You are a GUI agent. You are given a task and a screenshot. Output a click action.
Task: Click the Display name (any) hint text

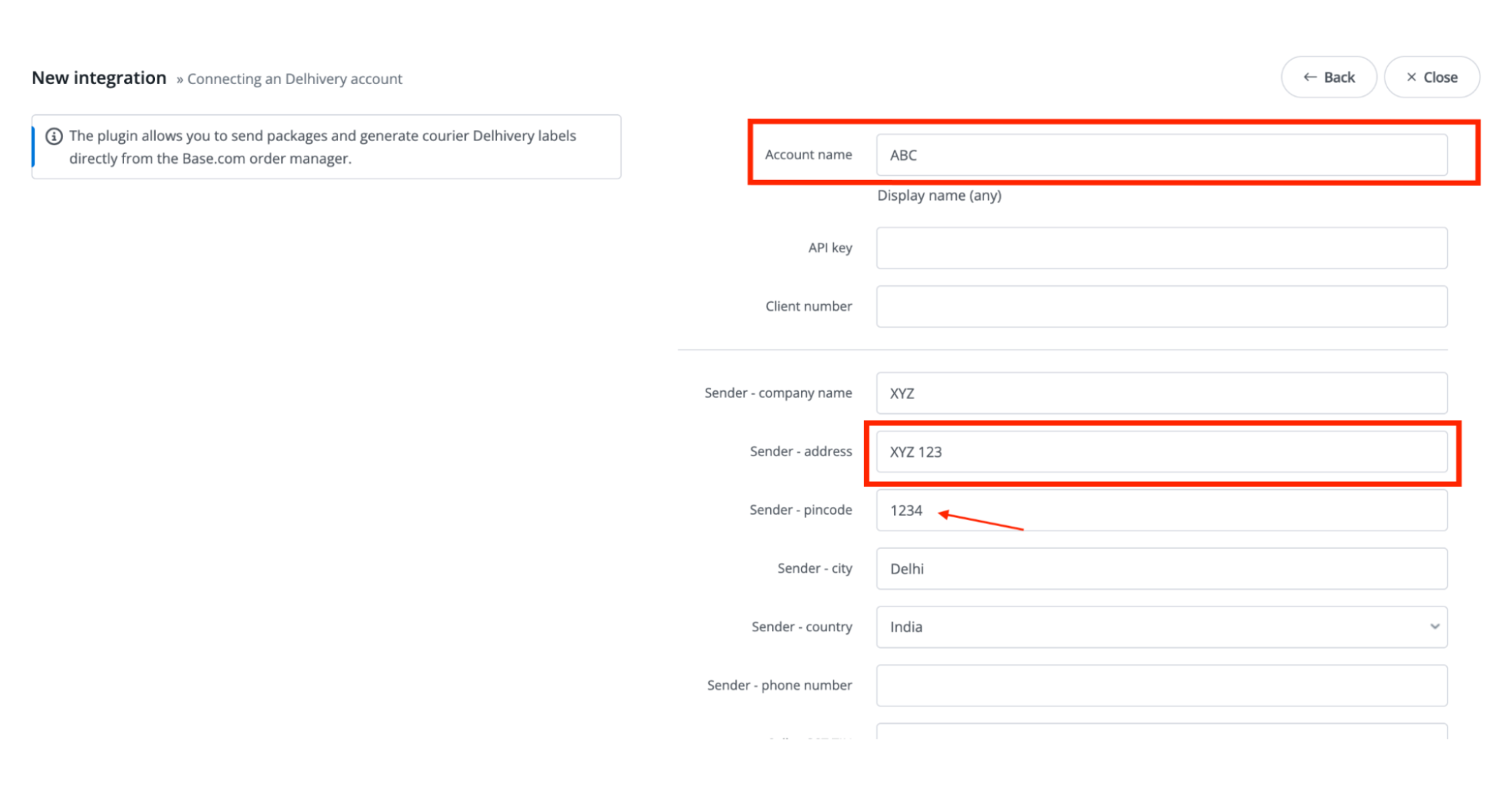[x=938, y=196]
